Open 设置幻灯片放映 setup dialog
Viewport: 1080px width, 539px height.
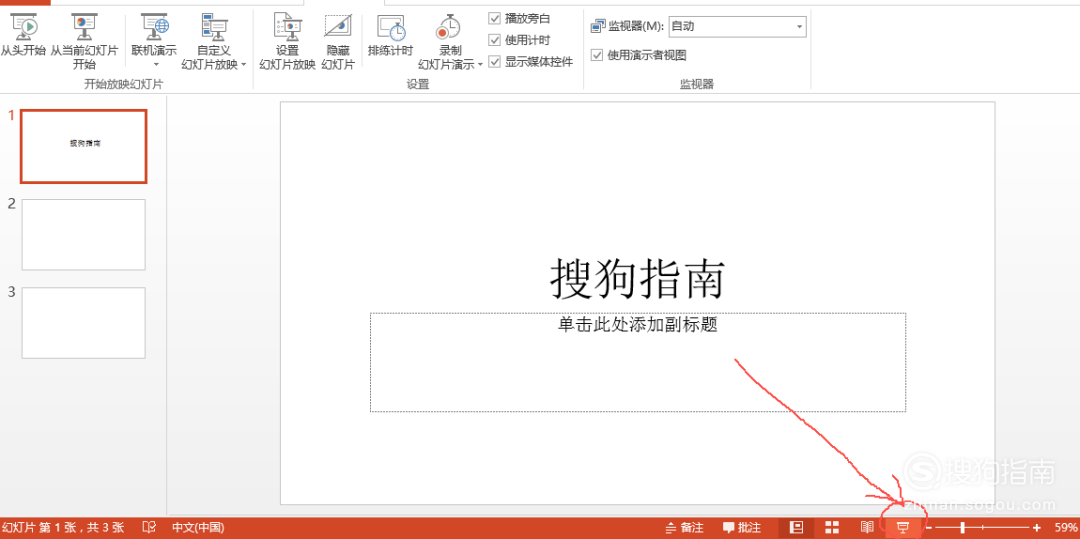287,41
